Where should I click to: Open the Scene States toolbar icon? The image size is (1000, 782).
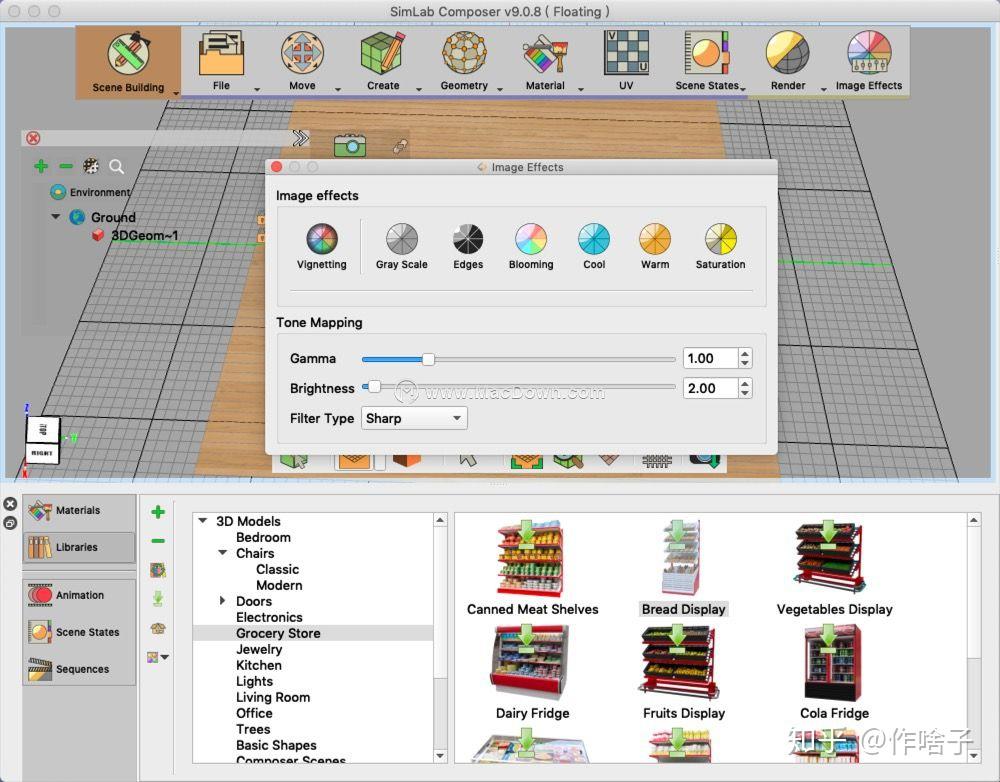(707, 53)
